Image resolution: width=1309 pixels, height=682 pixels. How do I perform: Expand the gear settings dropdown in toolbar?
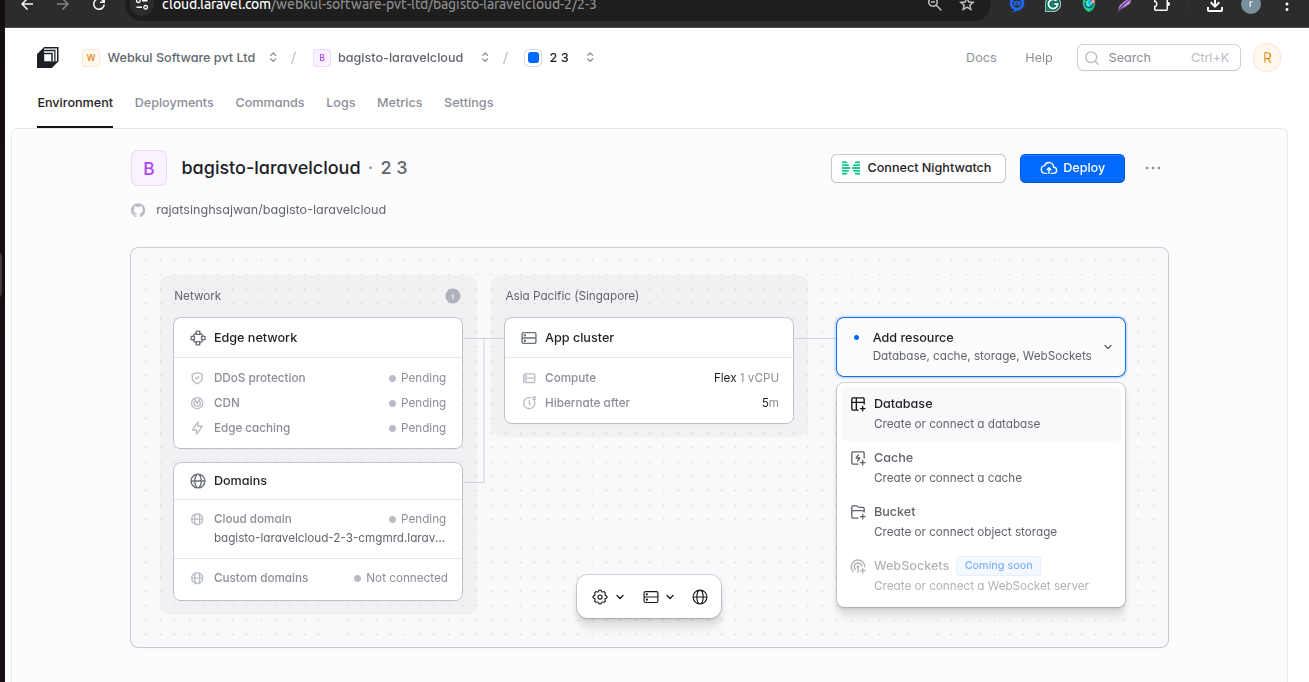click(x=608, y=597)
